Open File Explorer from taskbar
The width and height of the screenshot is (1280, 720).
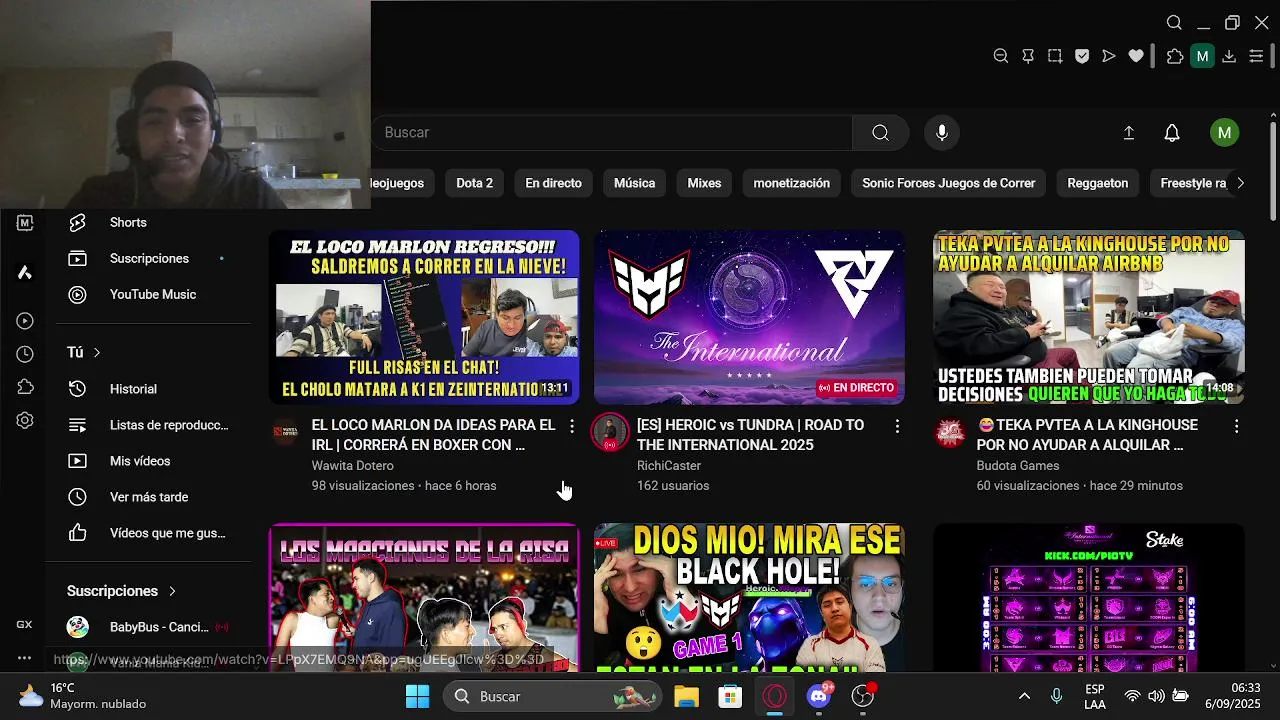coord(686,696)
